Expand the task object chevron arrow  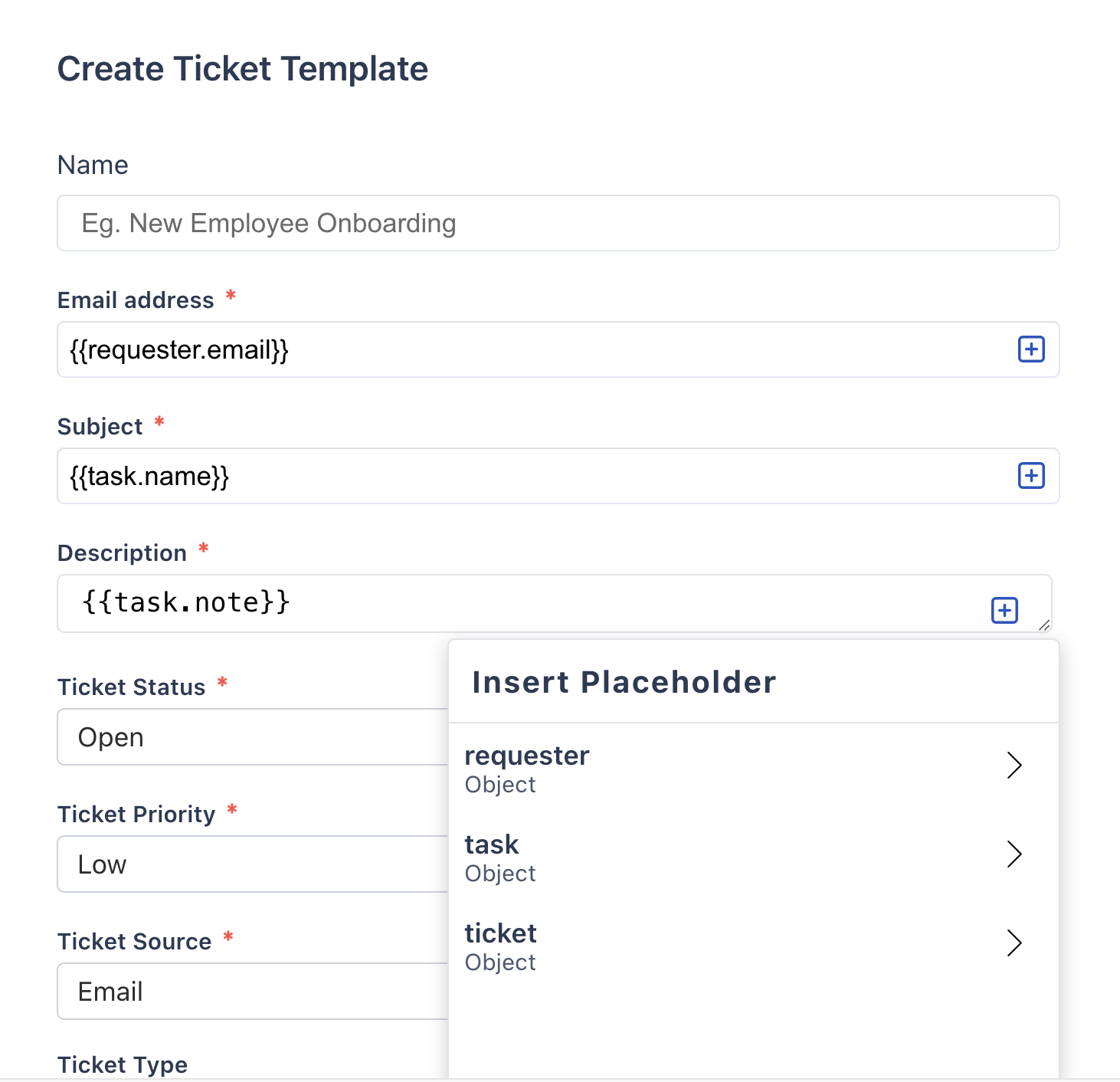coord(1014,854)
